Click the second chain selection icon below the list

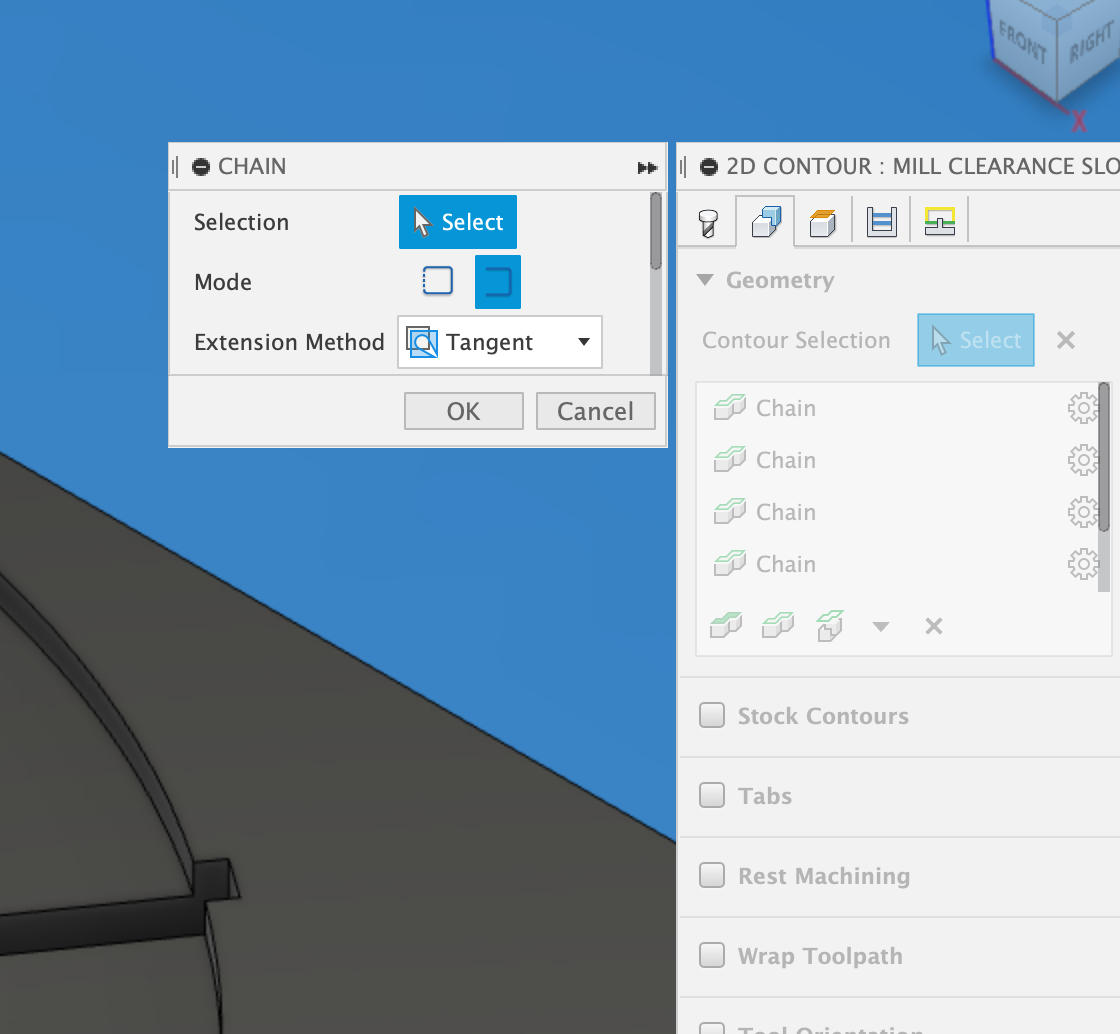point(778,624)
